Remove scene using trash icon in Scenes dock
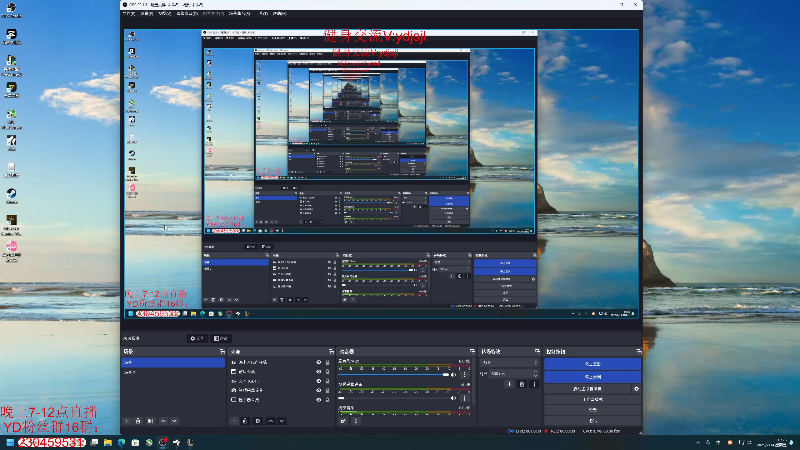 coord(138,421)
